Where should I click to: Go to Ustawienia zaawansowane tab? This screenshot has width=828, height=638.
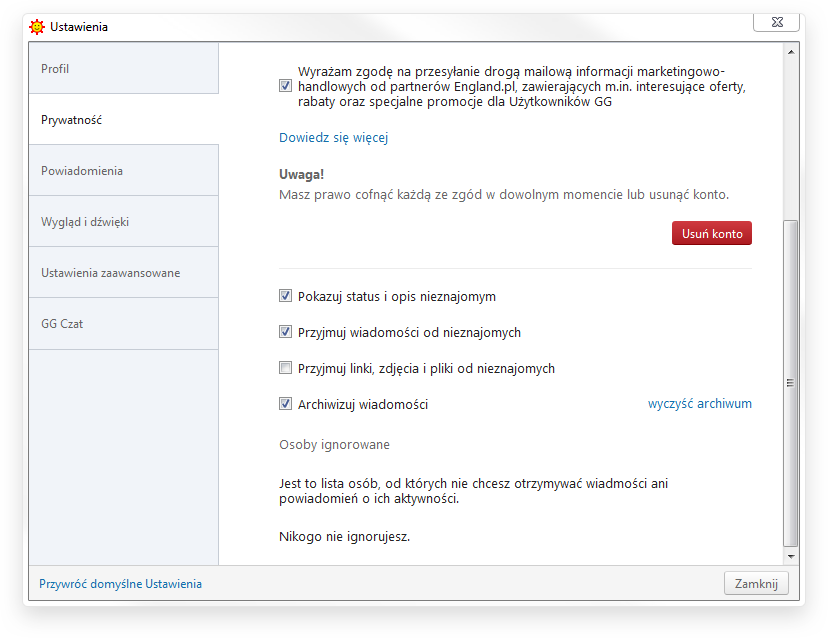(x=124, y=273)
